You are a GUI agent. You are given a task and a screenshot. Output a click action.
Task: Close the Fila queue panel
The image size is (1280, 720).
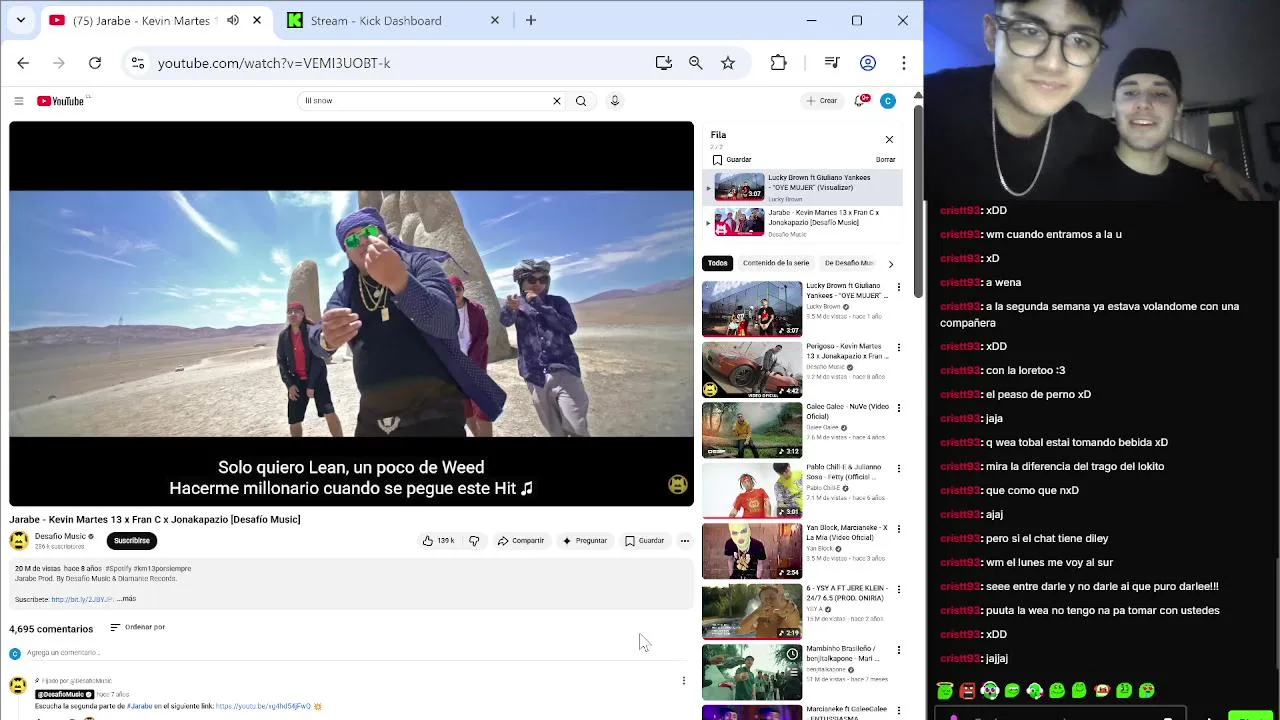point(889,139)
